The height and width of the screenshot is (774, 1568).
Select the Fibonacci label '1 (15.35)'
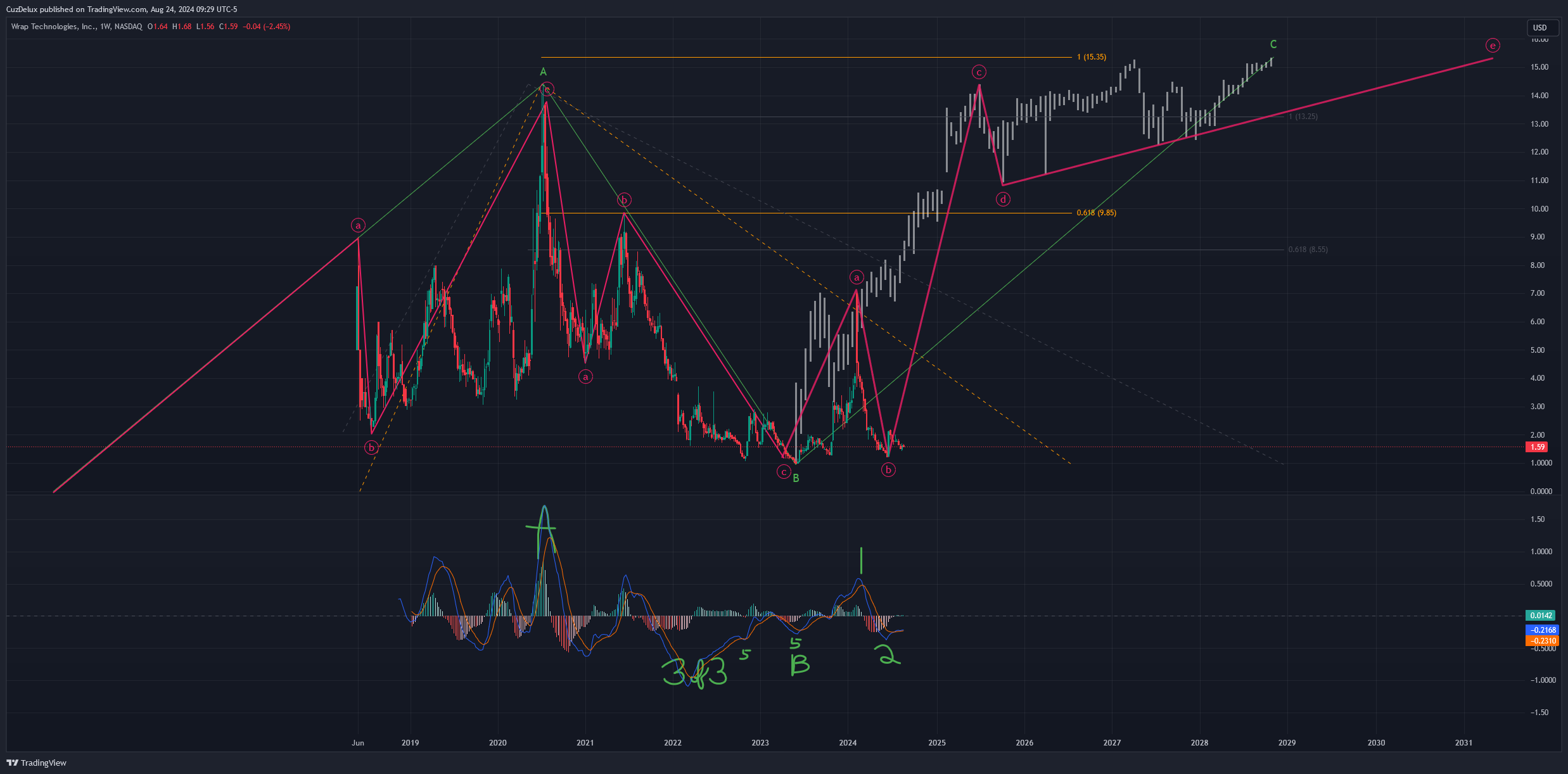[x=1092, y=57]
